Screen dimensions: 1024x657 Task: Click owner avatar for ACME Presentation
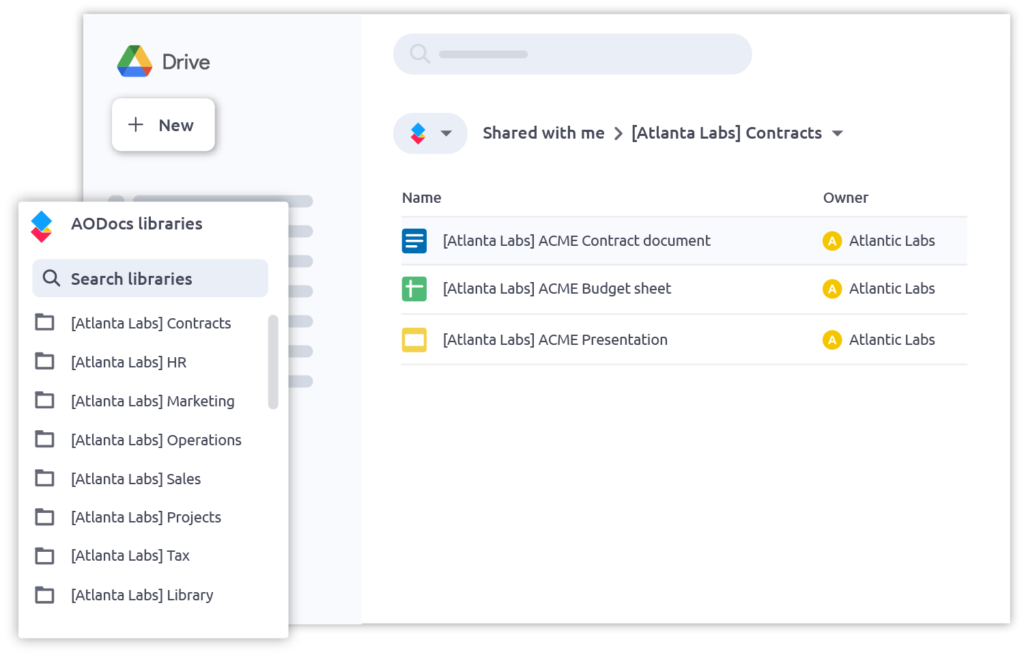point(832,340)
